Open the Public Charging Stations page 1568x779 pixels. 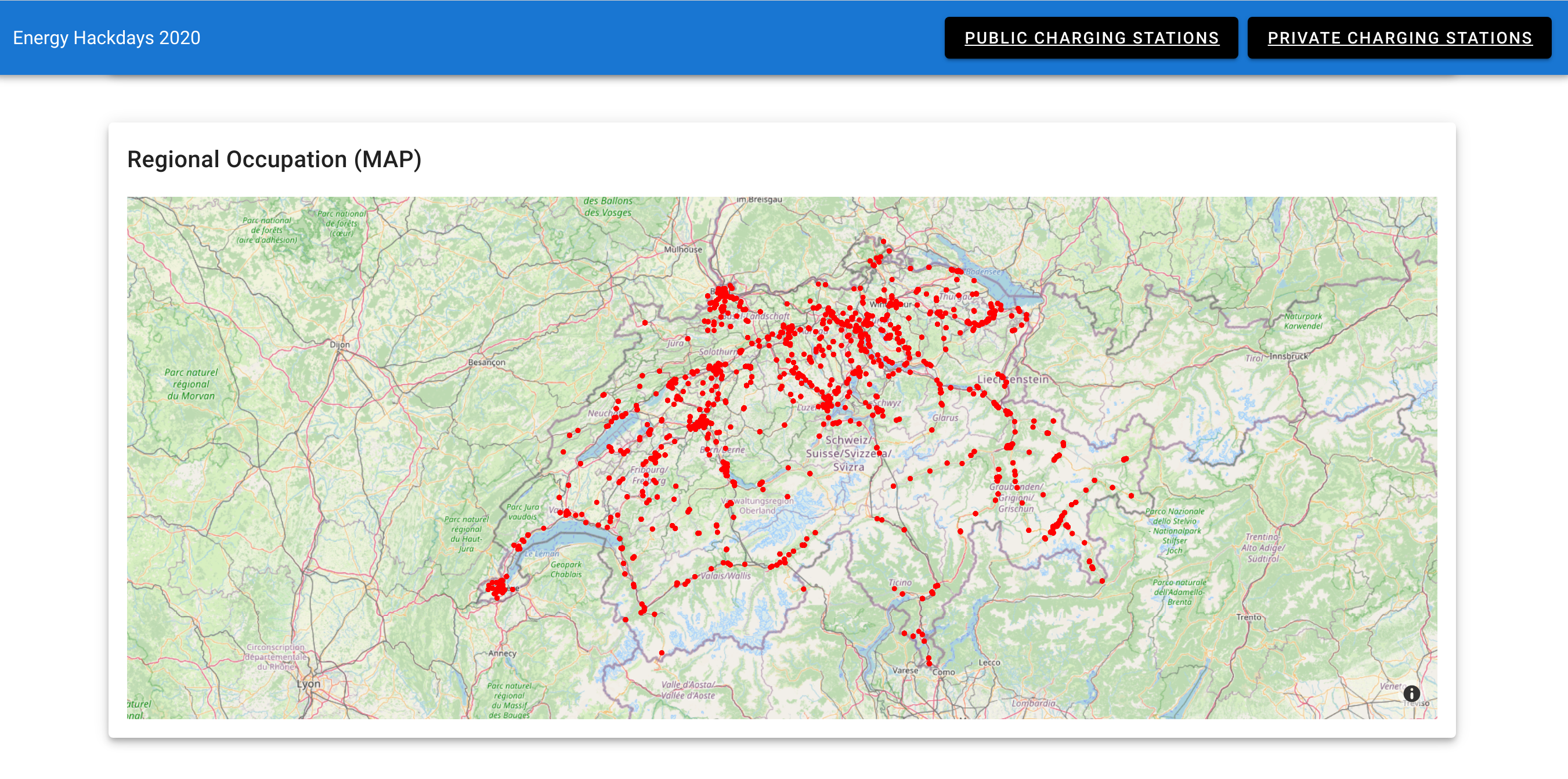click(x=1091, y=38)
